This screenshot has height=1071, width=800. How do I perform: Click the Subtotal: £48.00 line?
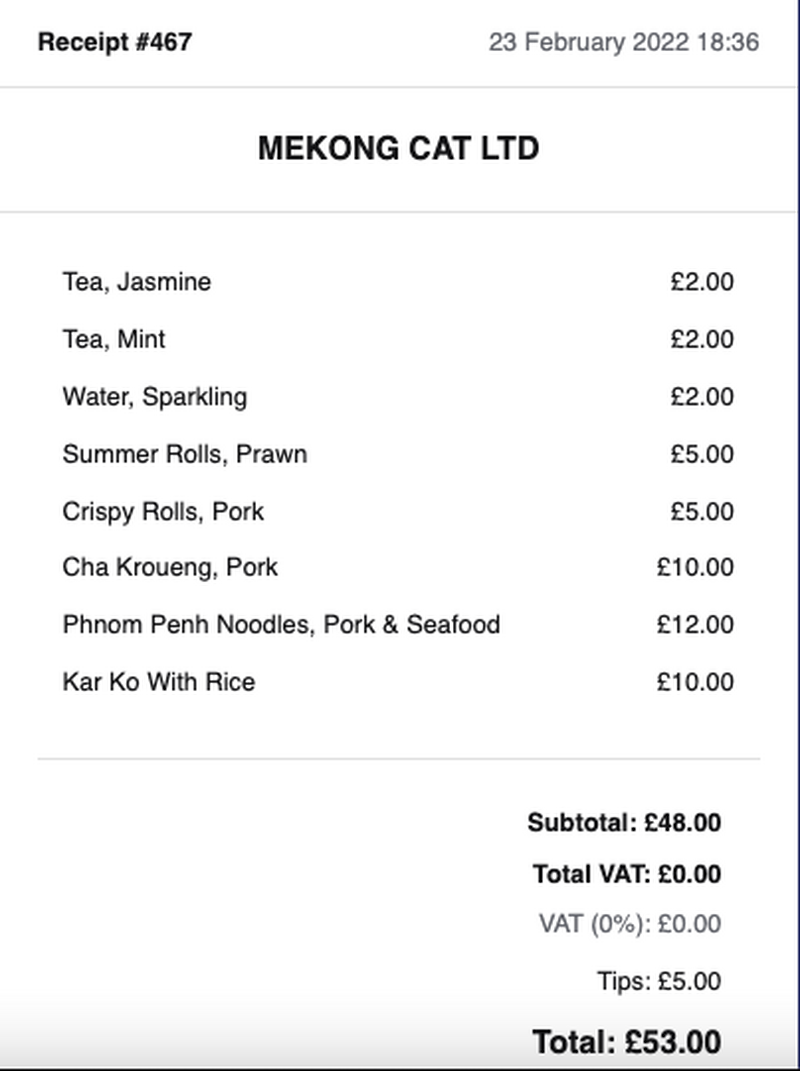(624, 823)
